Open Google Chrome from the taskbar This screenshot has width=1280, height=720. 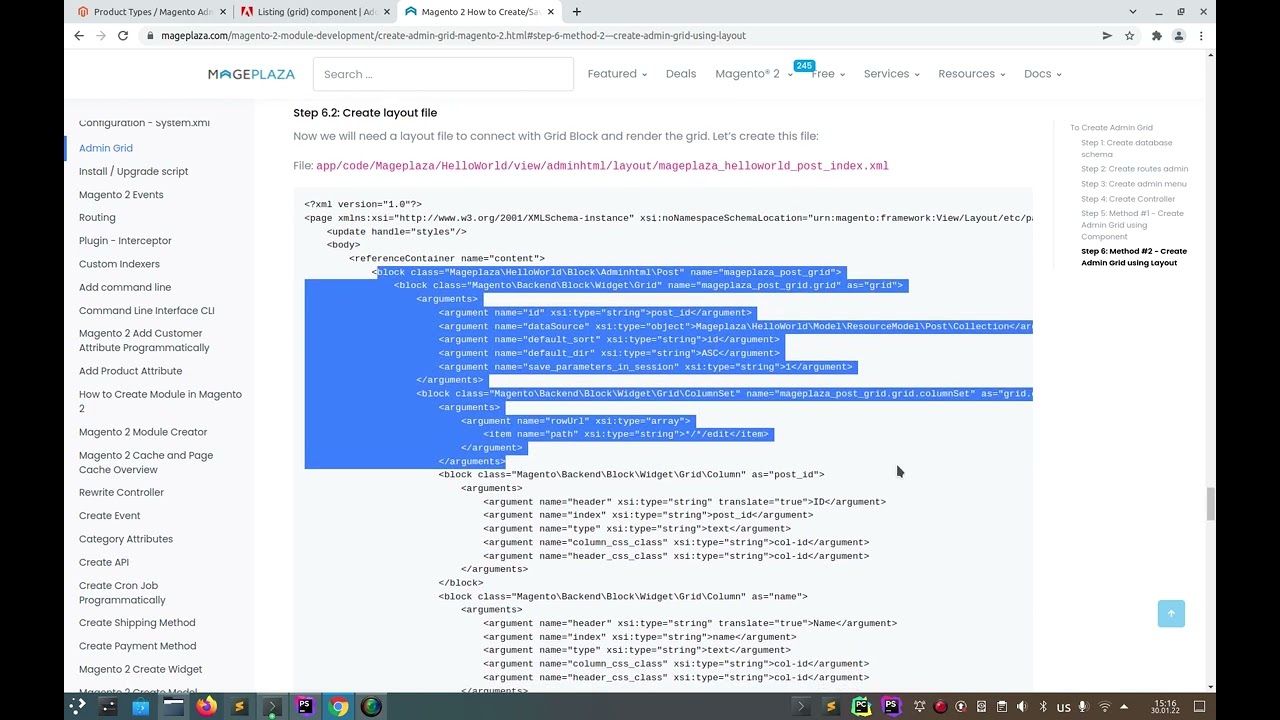338,707
